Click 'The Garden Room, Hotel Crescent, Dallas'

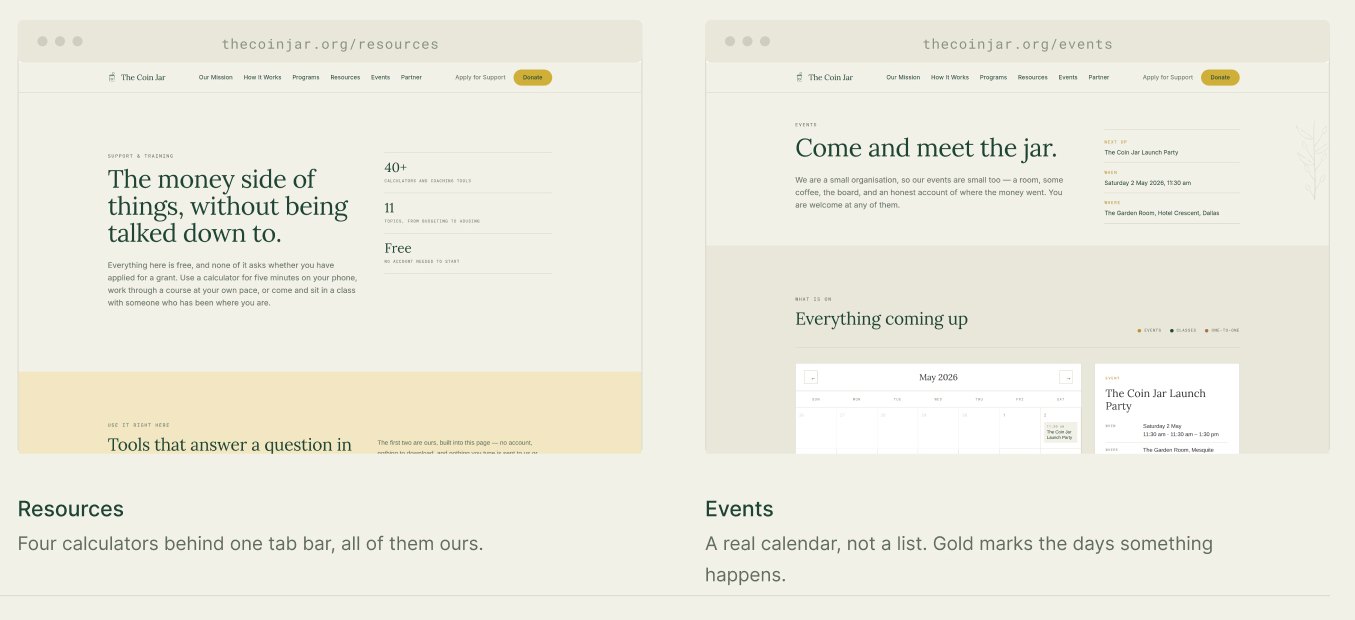click(x=1161, y=213)
